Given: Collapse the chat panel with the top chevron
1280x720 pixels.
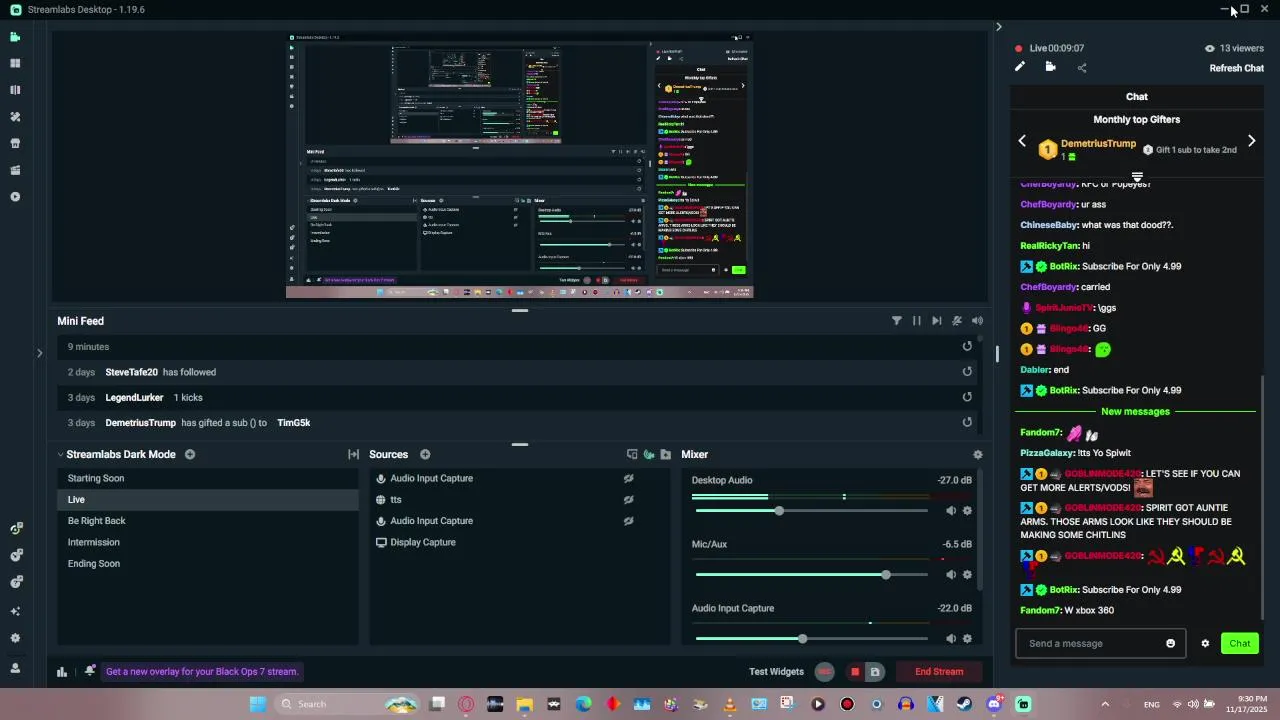Looking at the screenshot, I should point(998,27).
